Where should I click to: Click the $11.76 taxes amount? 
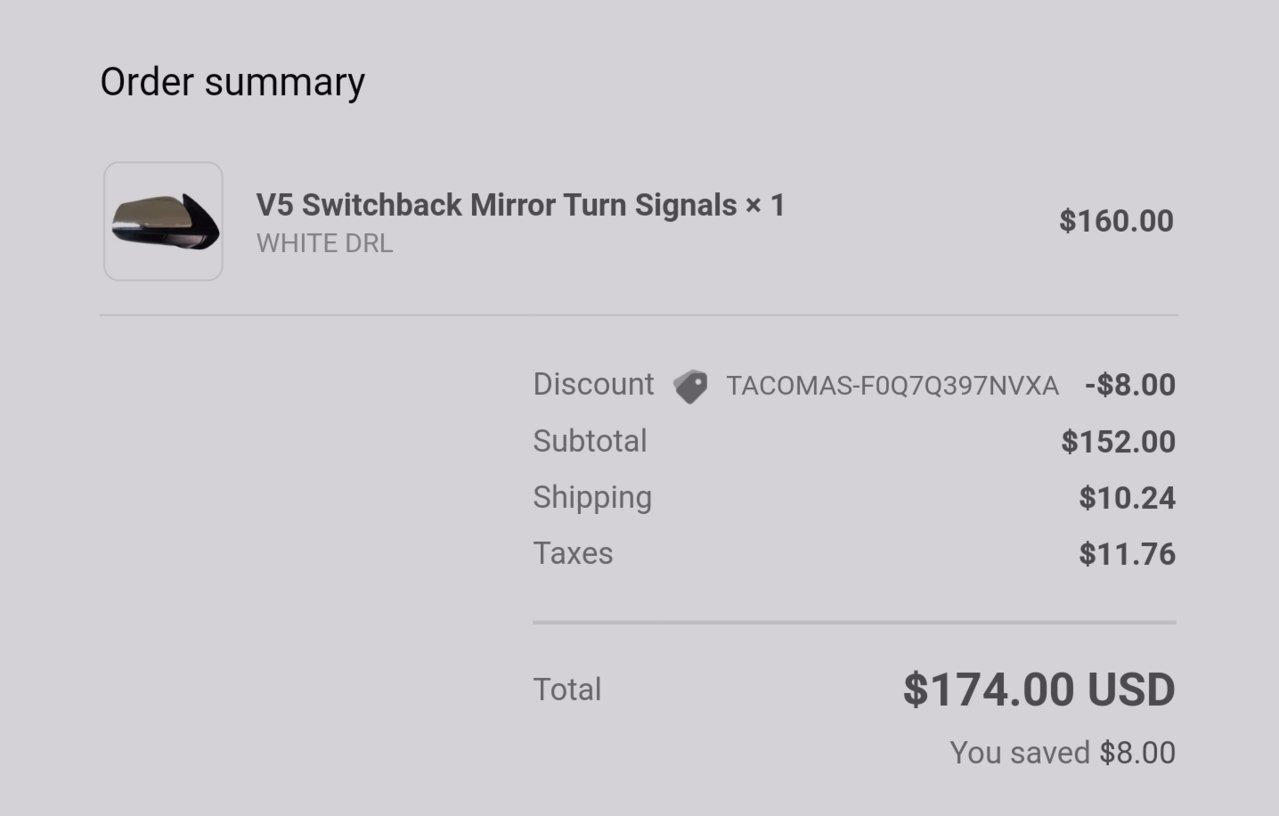click(1127, 554)
